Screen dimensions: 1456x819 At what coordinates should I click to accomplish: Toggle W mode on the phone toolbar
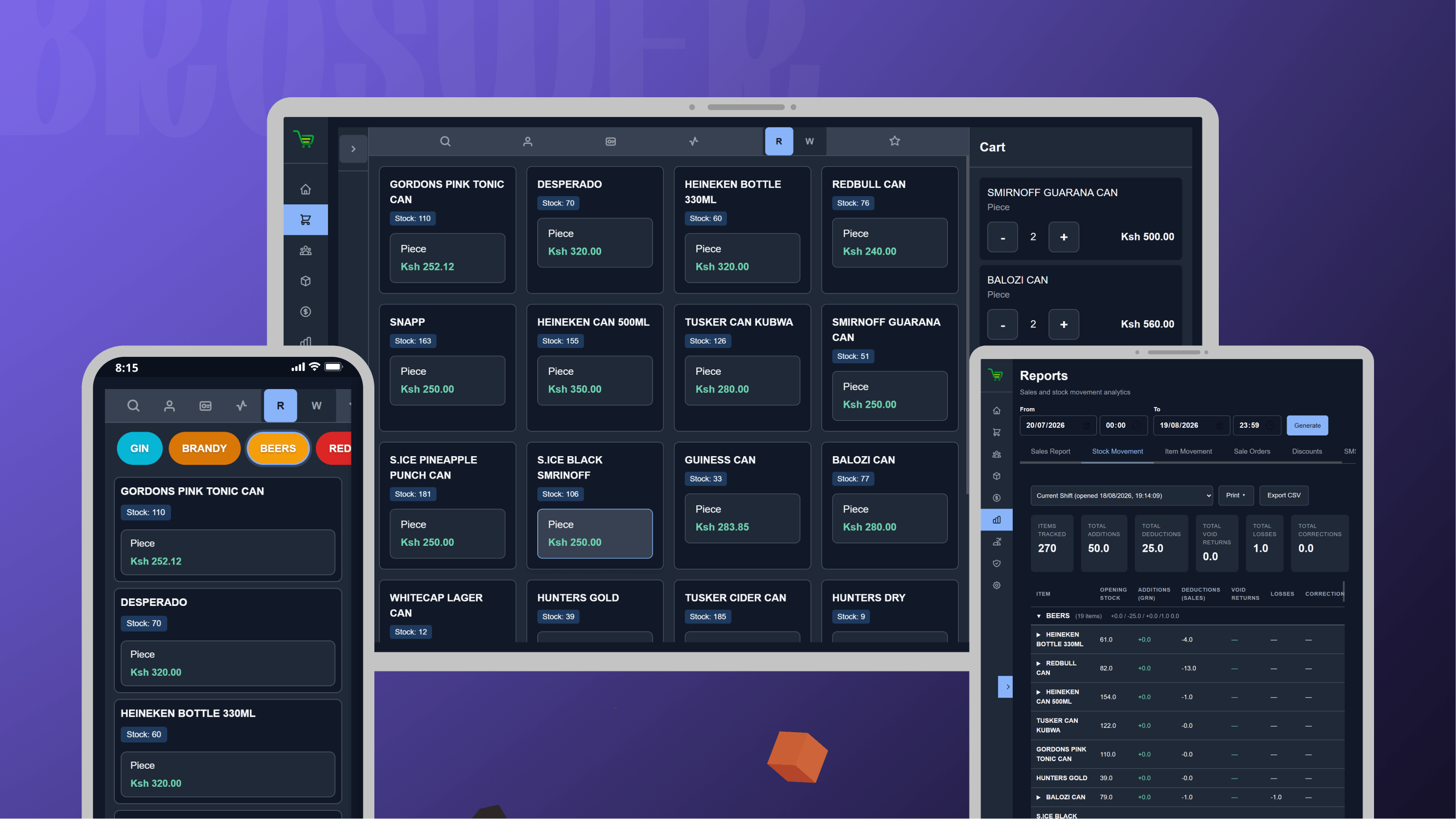tap(316, 405)
